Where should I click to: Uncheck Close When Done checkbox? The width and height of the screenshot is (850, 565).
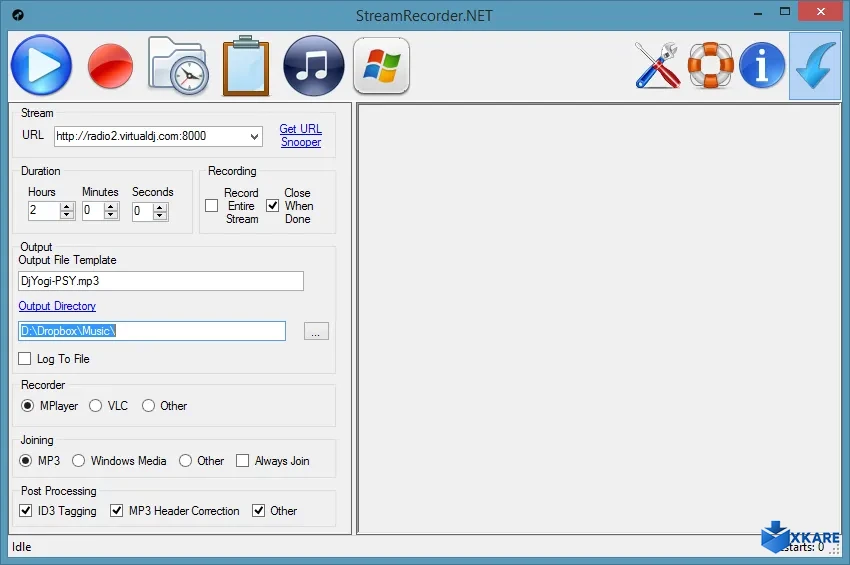point(273,206)
